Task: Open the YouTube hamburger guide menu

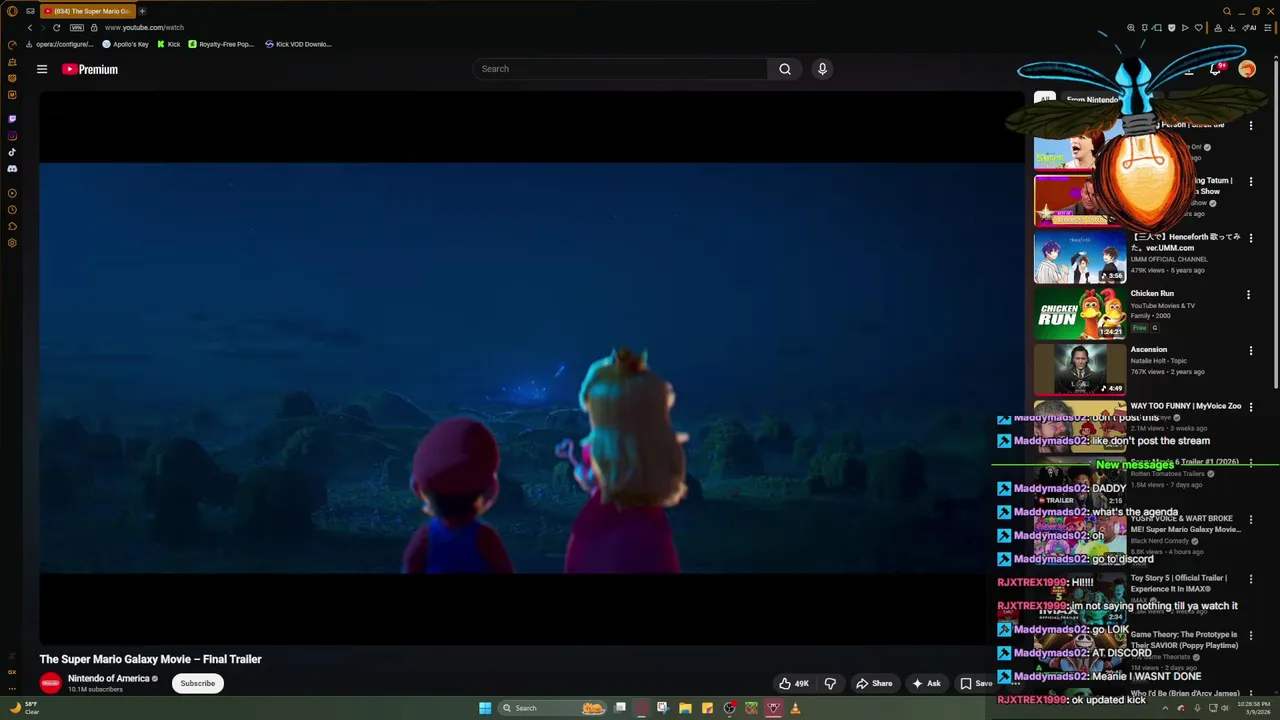Action: pos(42,69)
